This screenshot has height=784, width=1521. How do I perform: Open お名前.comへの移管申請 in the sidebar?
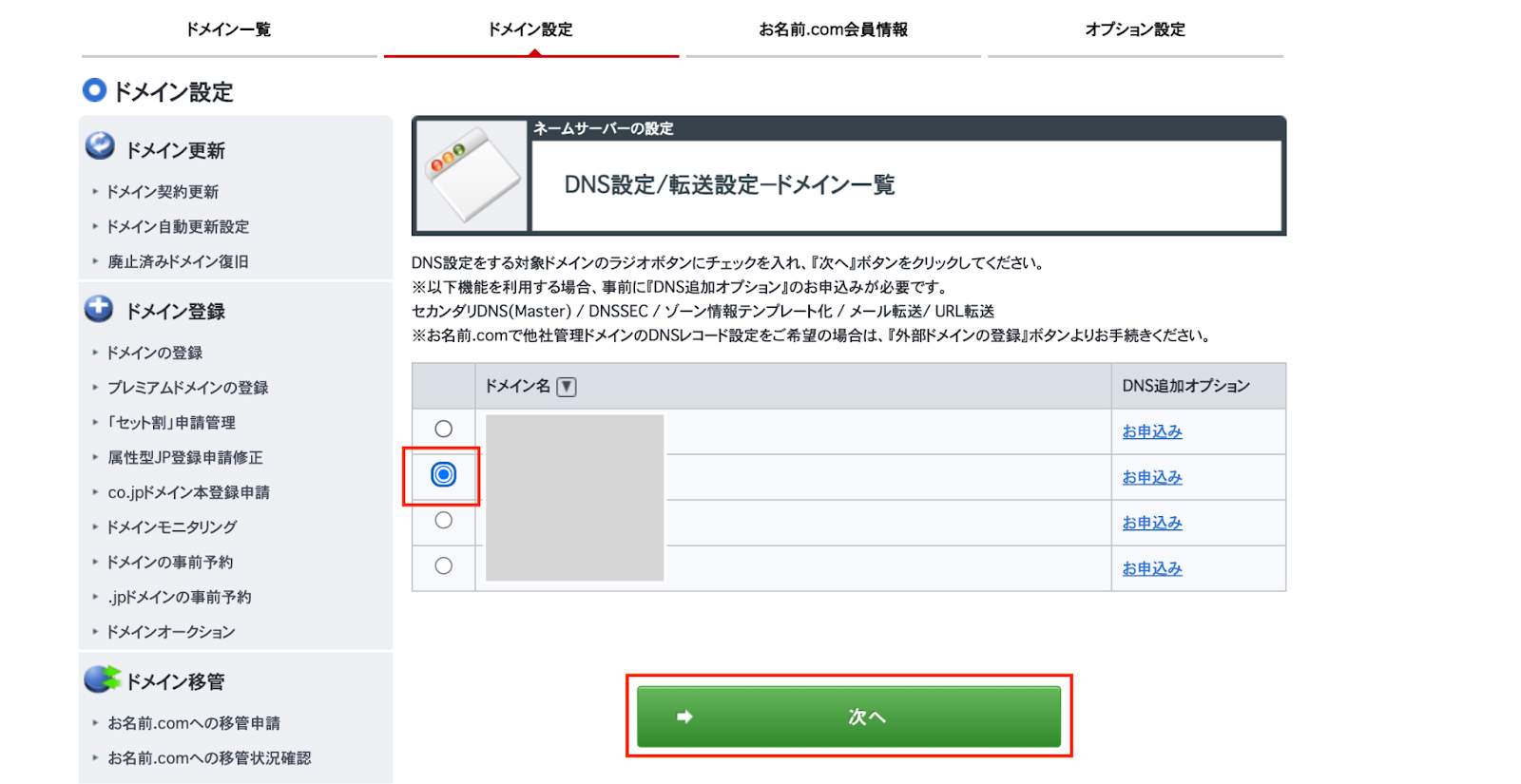pyautogui.click(x=194, y=723)
